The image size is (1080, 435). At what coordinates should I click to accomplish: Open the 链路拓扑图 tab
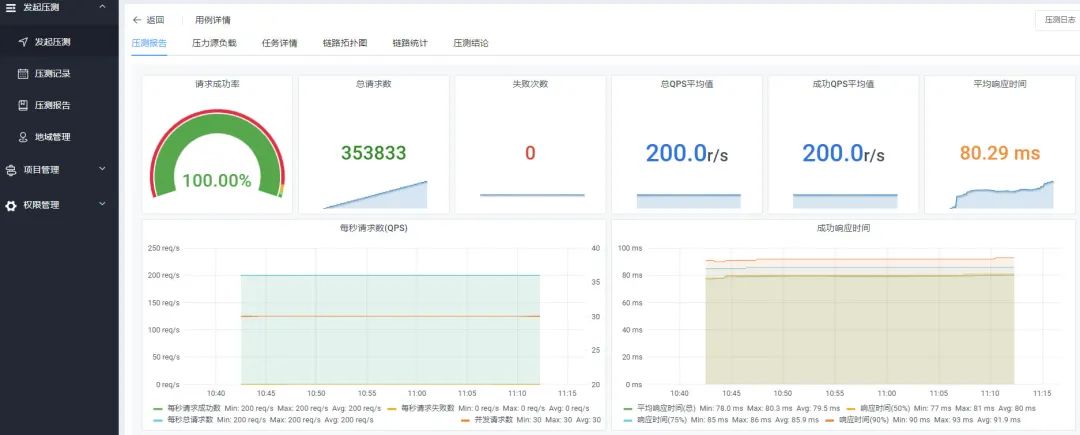click(x=345, y=43)
